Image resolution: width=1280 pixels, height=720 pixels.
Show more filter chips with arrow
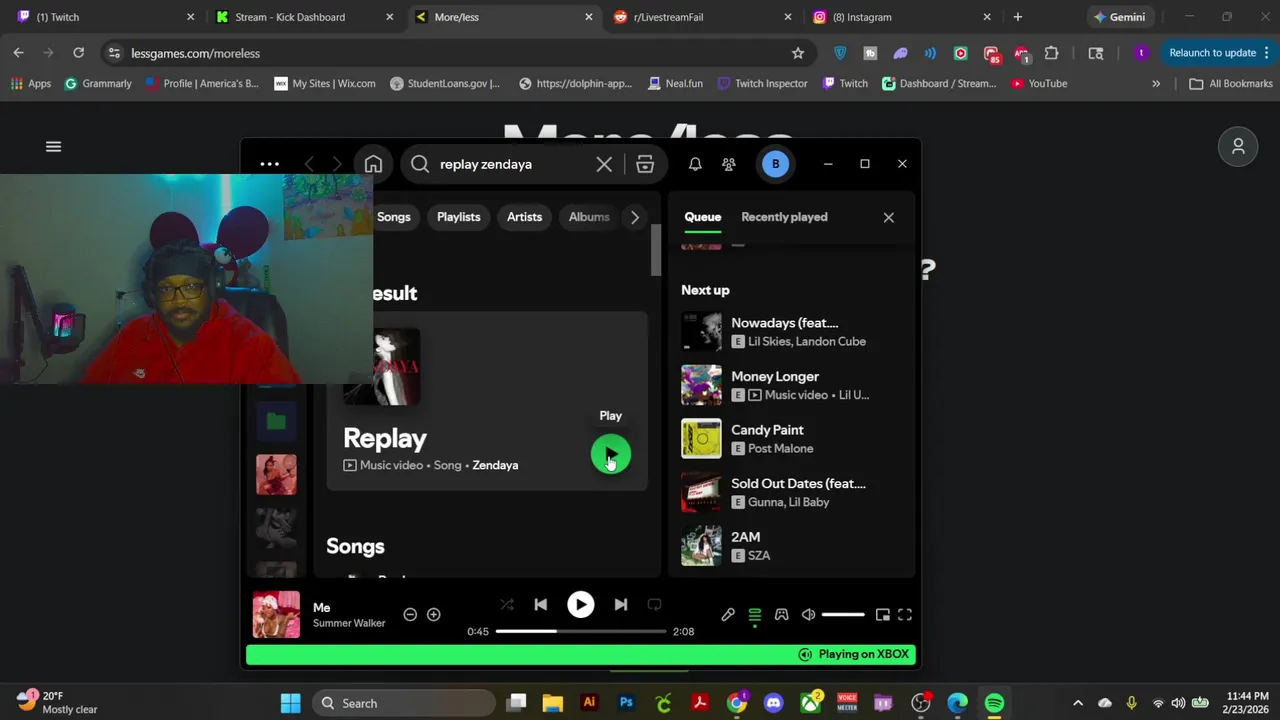[634, 217]
